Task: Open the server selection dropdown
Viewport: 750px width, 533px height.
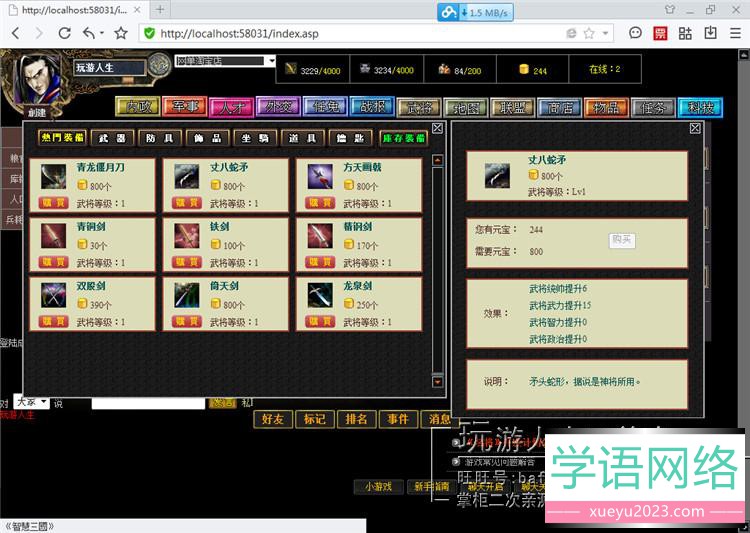Action: (x=270, y=61)
